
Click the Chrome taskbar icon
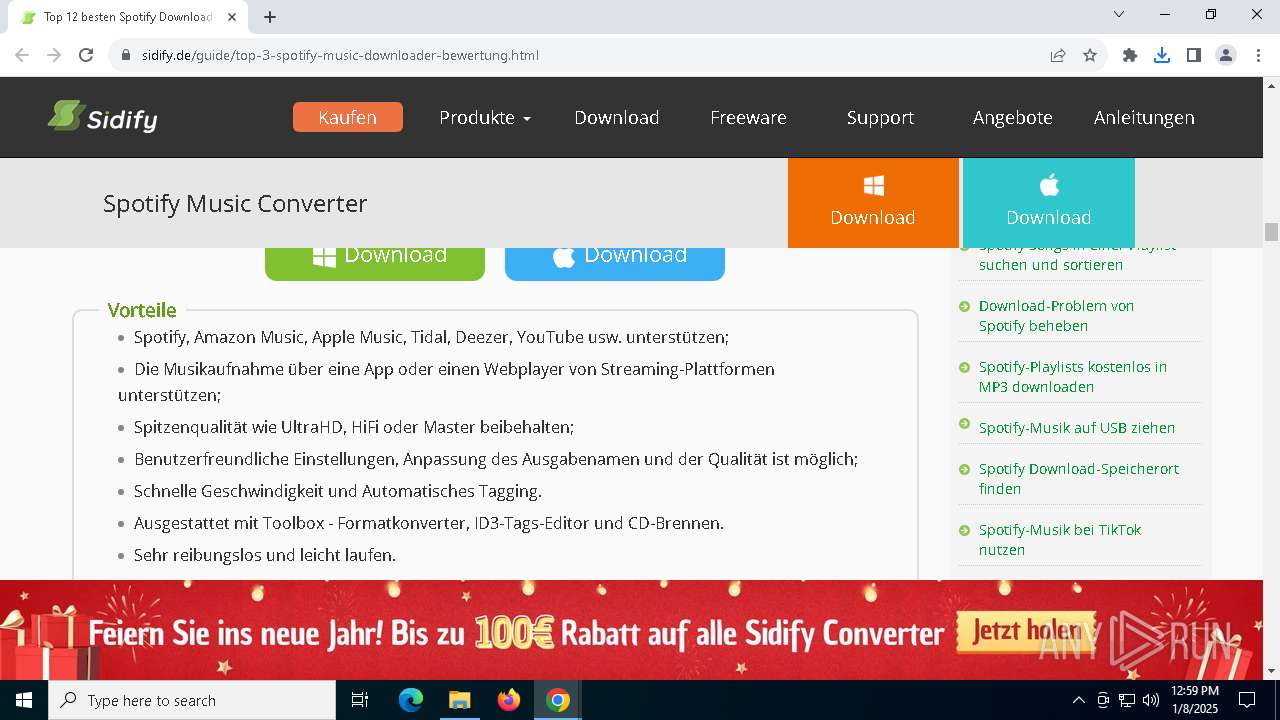(x=558, y=700)
